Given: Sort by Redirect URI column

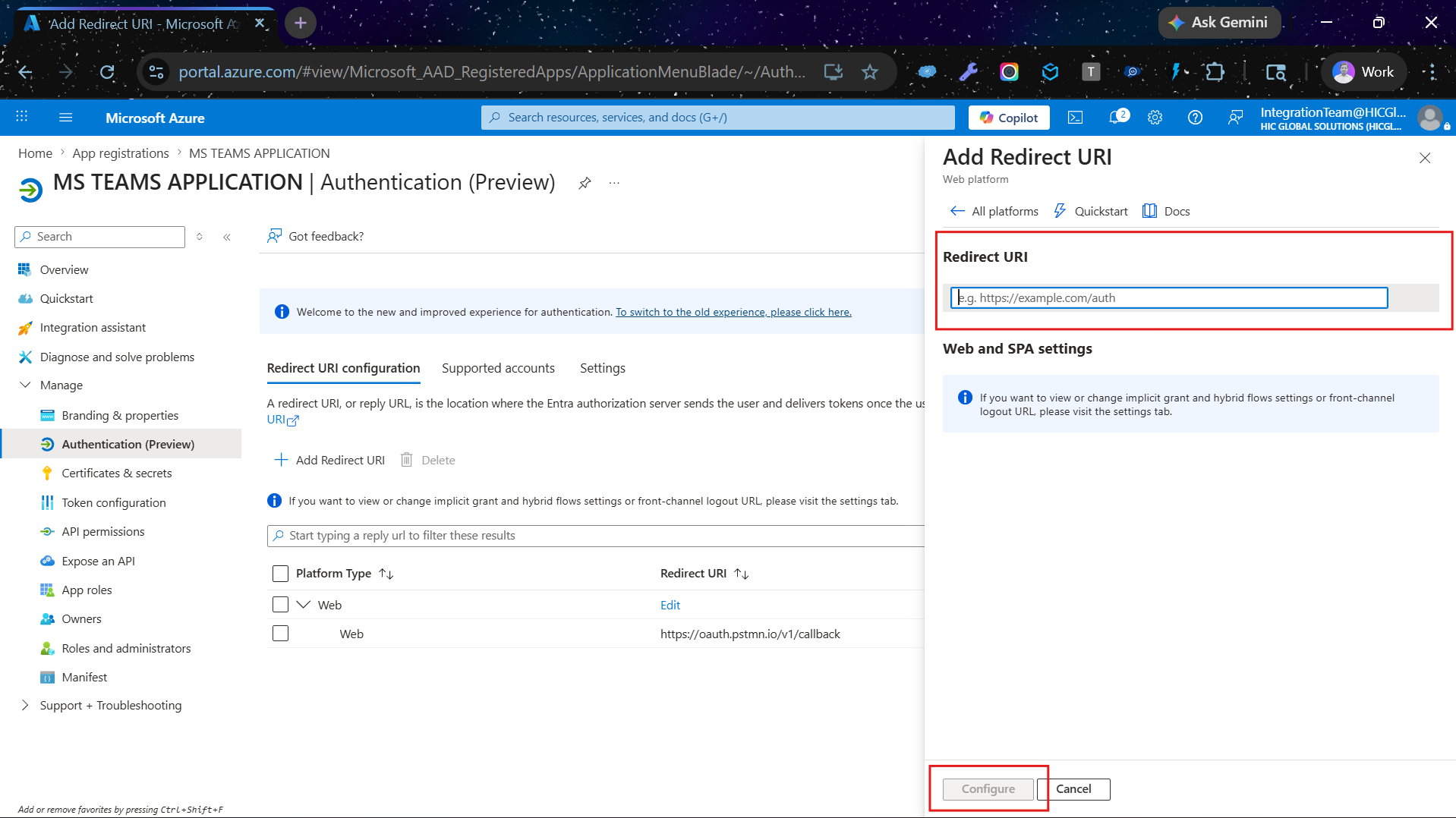Looking at the screenshot, I should click(x=704, y=574).
